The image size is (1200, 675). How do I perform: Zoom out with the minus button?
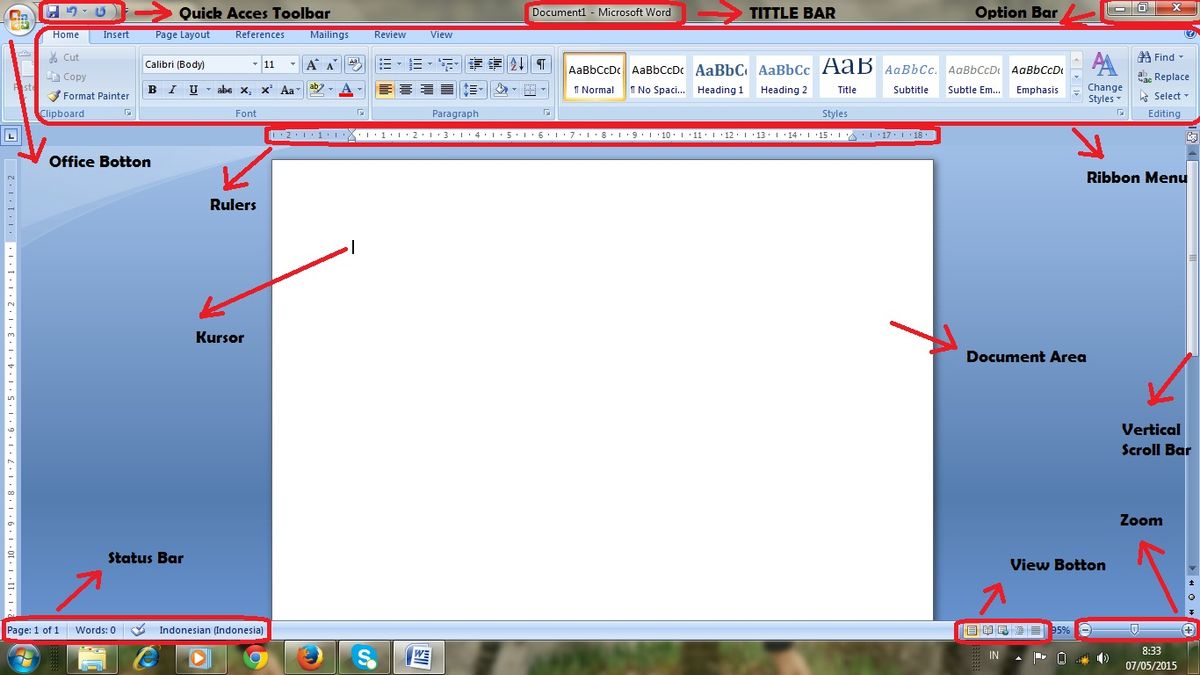[1087, 630]
